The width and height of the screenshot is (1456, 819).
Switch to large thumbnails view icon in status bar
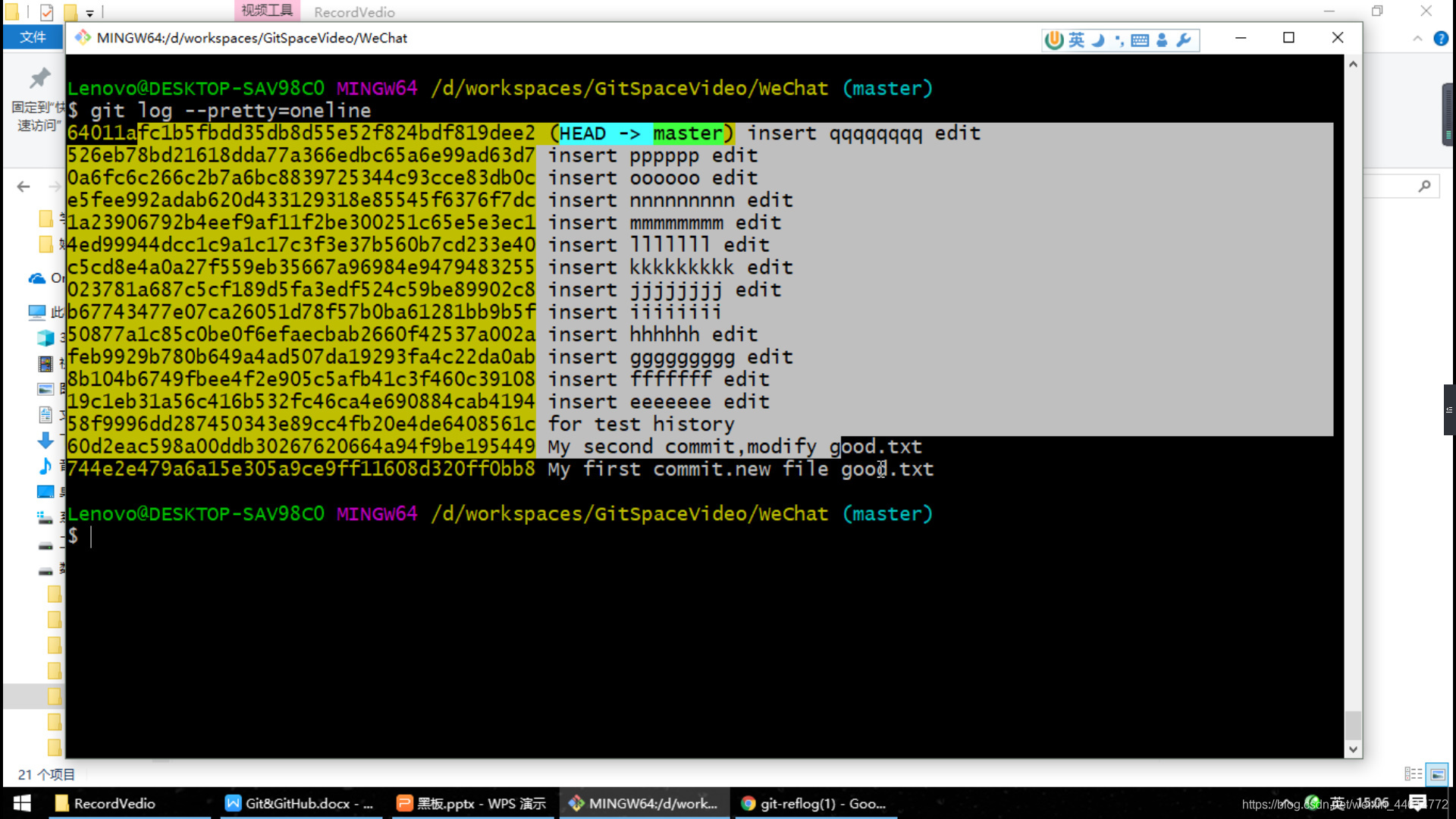[1438, 774]
